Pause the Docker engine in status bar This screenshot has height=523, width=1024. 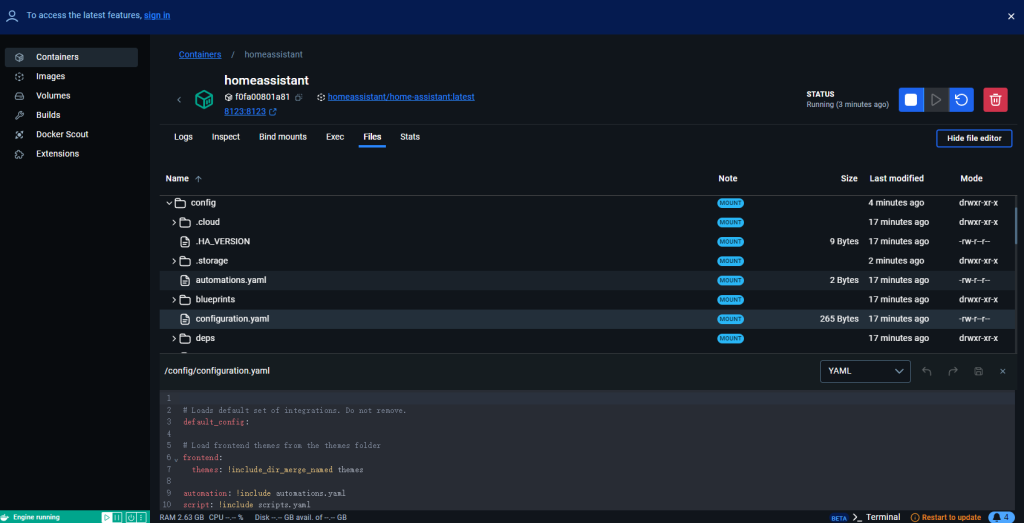pyautogui.click(x=118, y=517)
